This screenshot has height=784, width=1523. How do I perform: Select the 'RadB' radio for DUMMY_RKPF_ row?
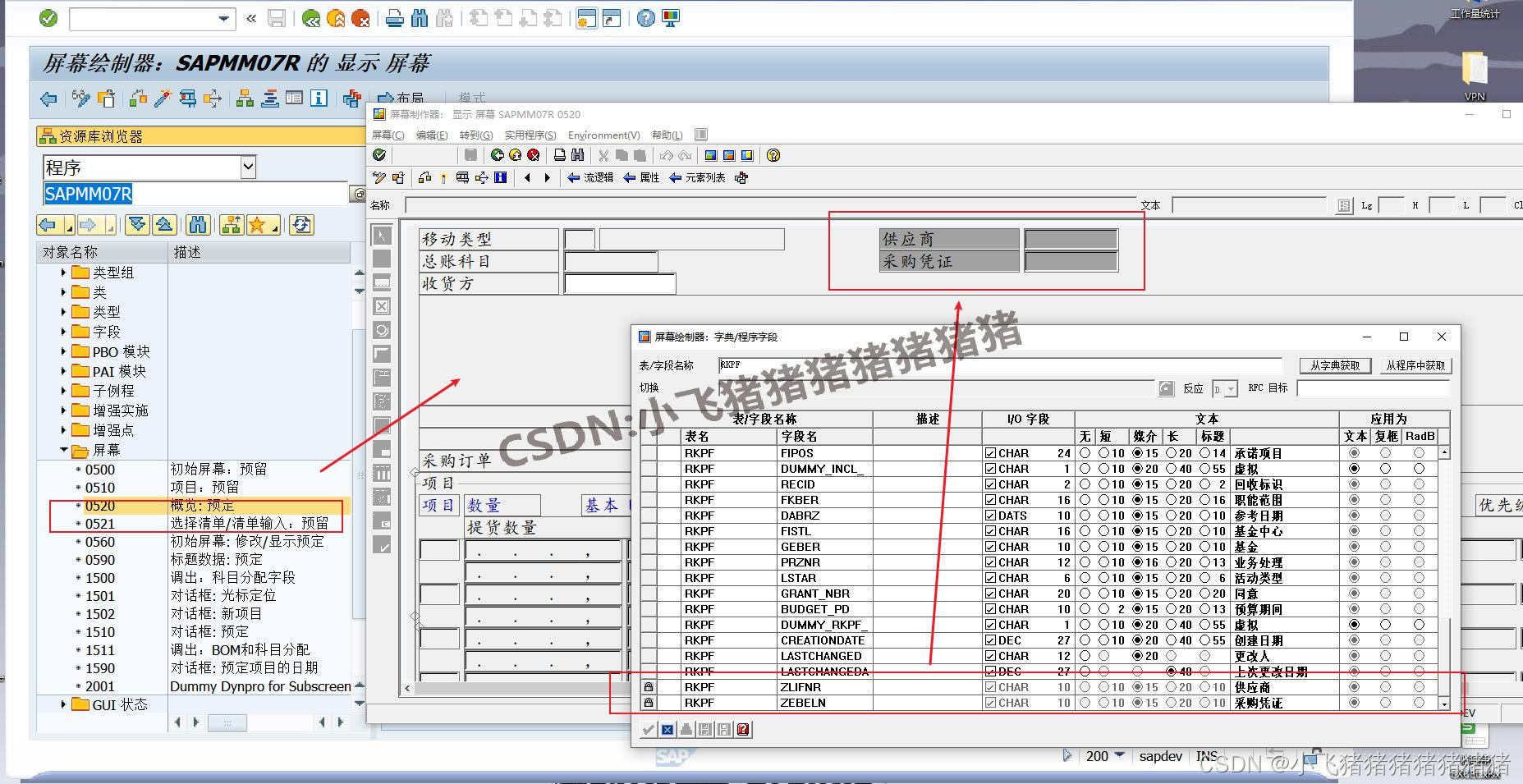(1419, 625)
